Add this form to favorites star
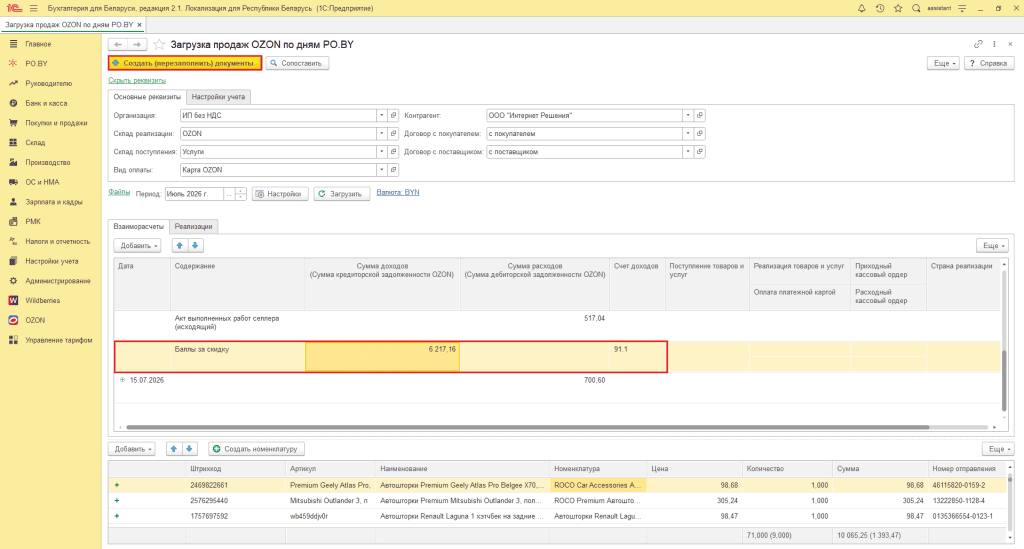1024x549 pixels. [x=159, y=44]
